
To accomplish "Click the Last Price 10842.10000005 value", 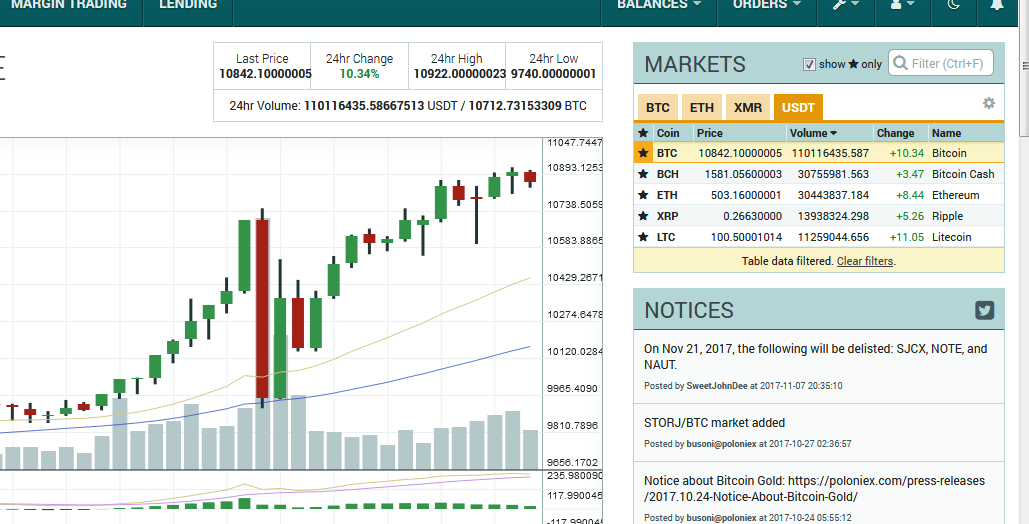I will 265,74.
